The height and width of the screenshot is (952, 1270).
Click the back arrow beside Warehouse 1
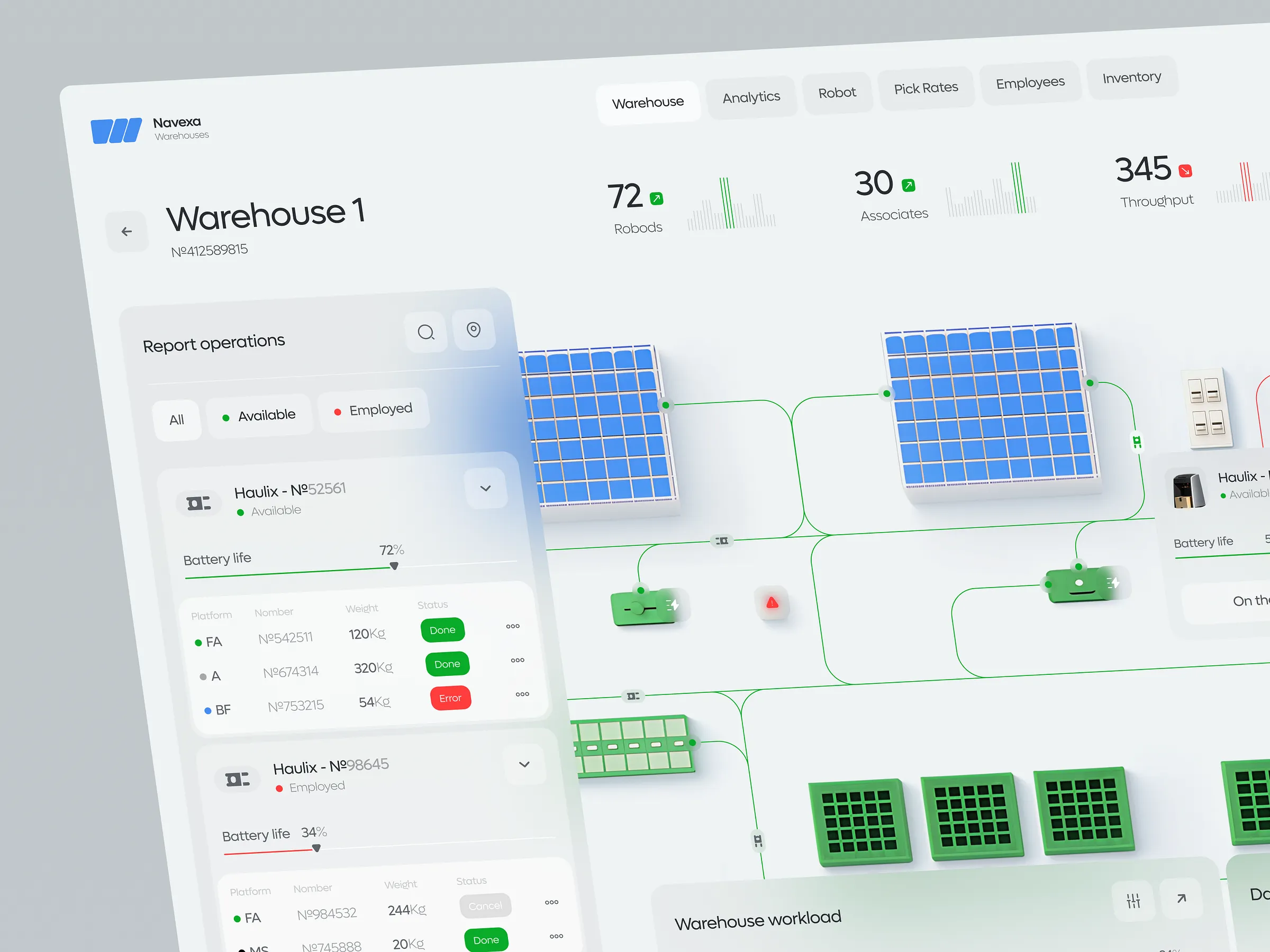pos(127,231)
